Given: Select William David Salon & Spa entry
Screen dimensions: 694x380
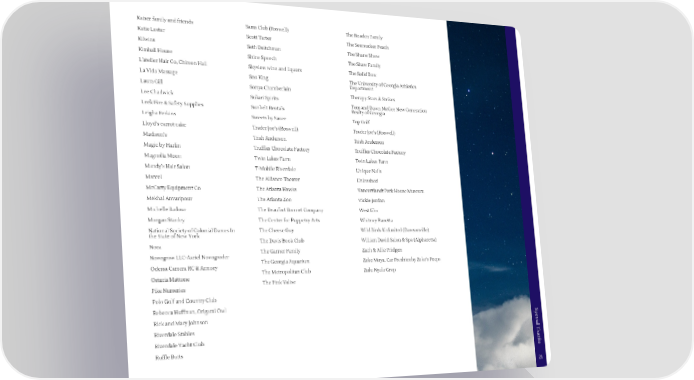Looking at the screenshot, I should [x=398, y=240].
